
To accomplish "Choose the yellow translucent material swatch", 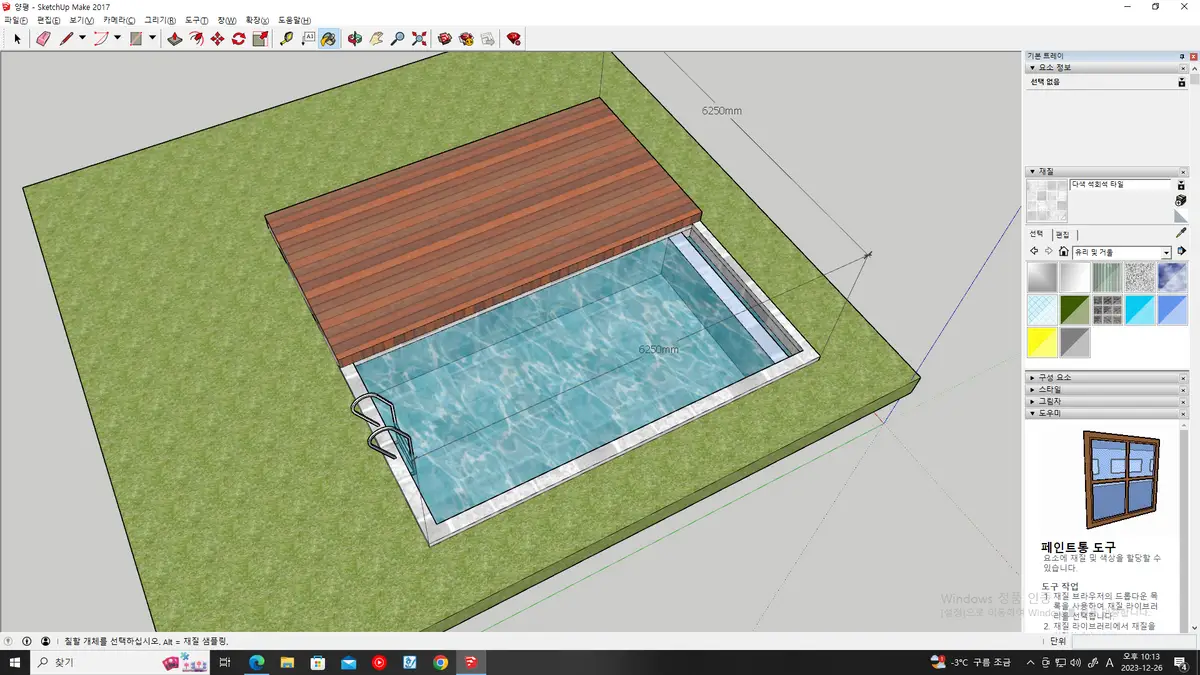I will 1043,342.
